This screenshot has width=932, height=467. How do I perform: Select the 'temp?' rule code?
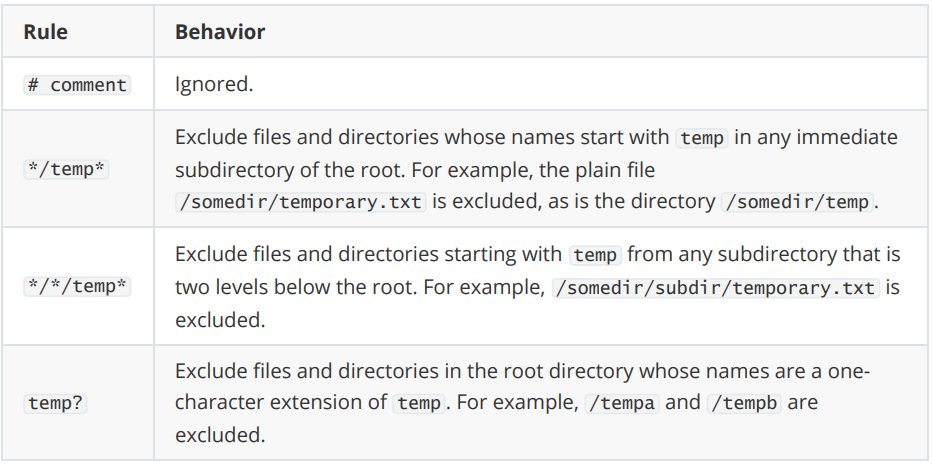click(x=55, y=403)
